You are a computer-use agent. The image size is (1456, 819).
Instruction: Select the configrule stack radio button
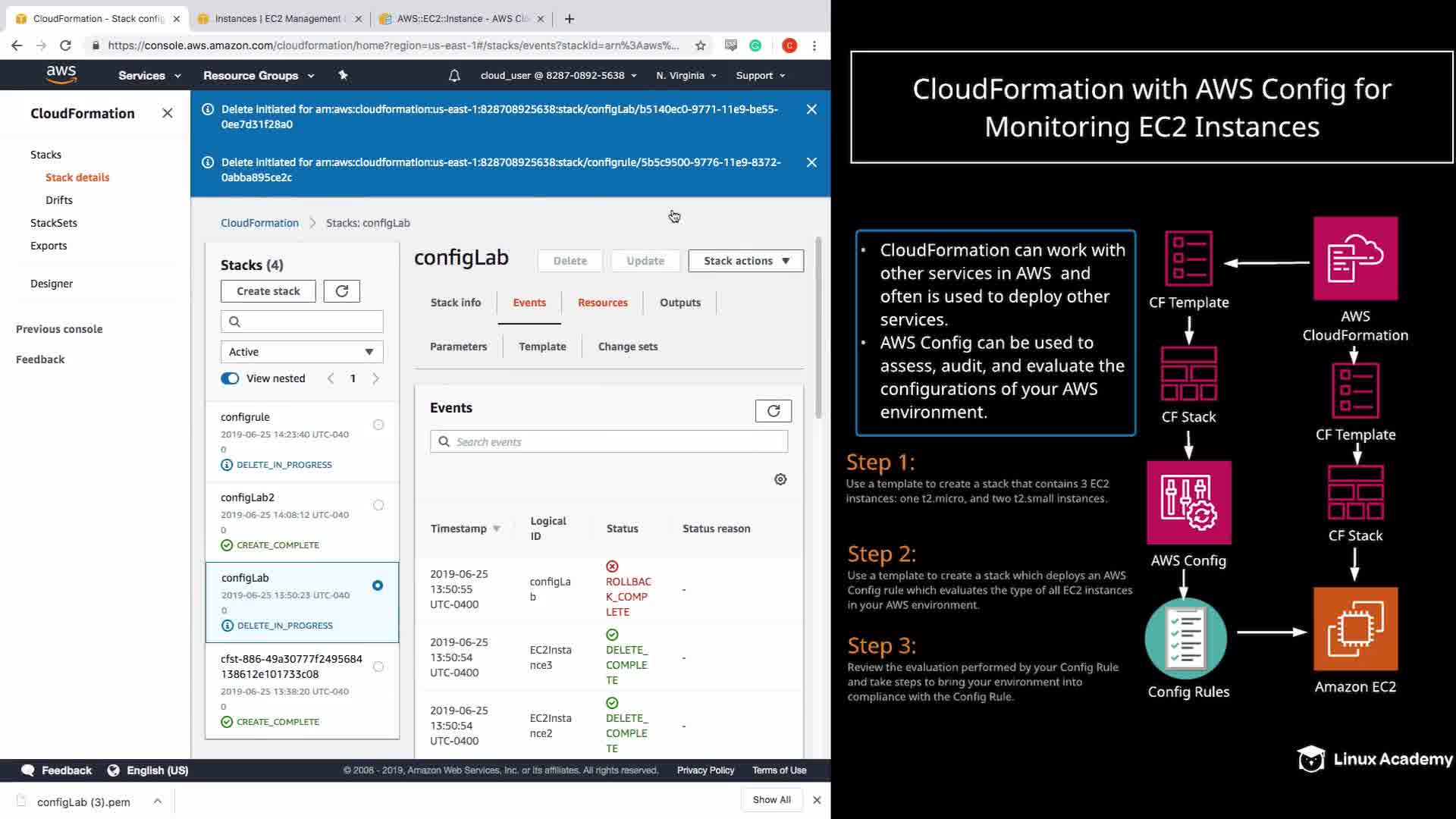pyautogui.click(x=378, y=425)
